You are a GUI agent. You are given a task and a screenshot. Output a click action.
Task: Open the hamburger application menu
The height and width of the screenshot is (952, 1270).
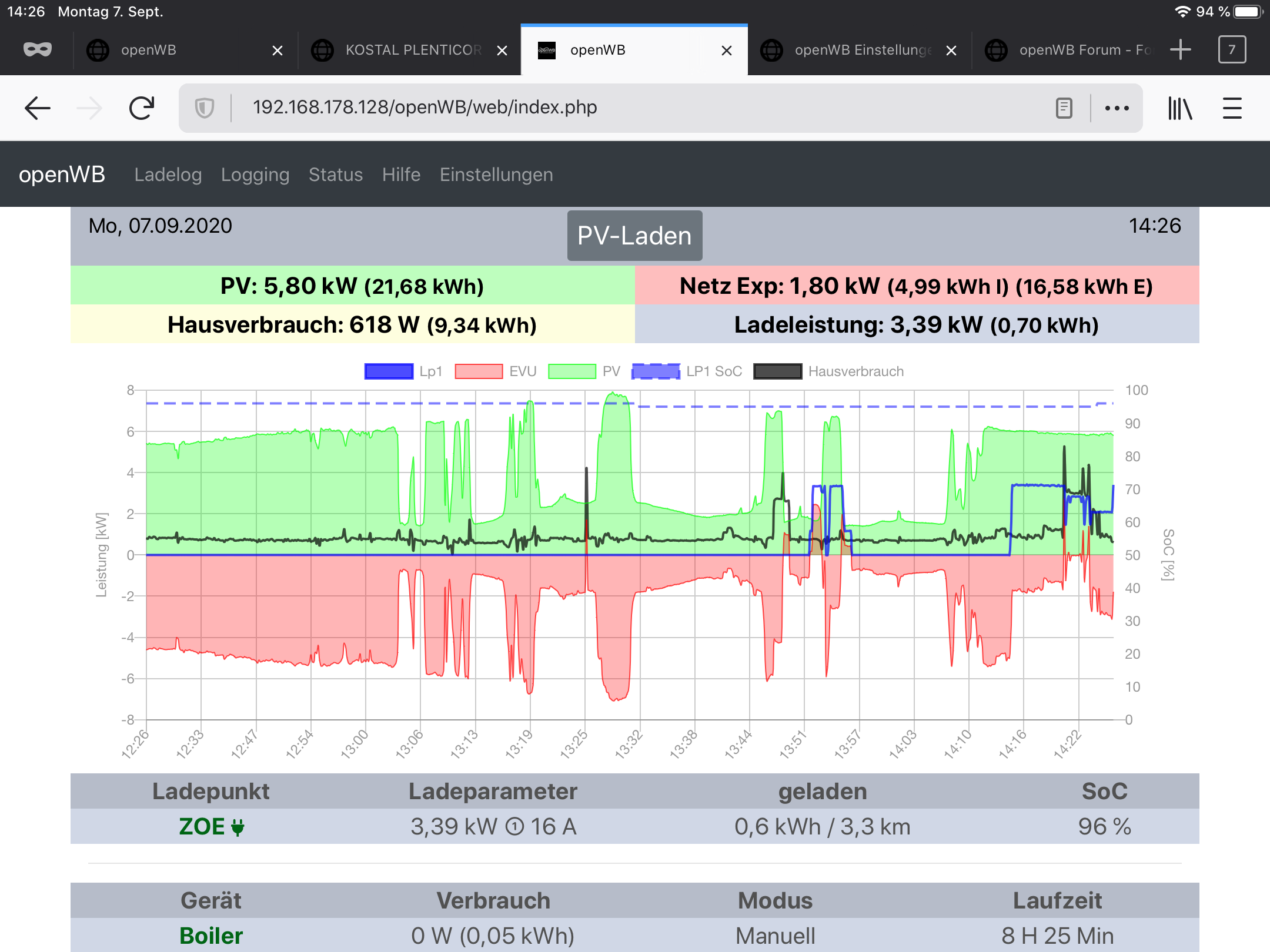[x=1232, y=108]
